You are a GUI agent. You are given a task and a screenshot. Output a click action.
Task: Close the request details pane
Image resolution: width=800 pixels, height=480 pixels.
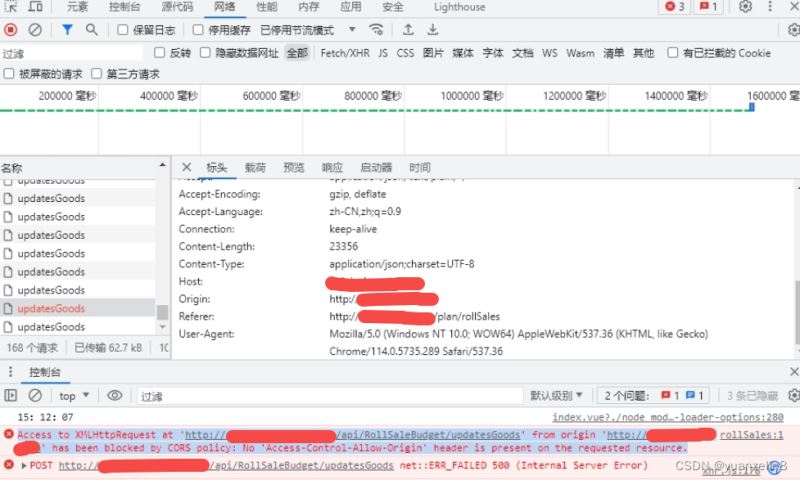(186, 167)
